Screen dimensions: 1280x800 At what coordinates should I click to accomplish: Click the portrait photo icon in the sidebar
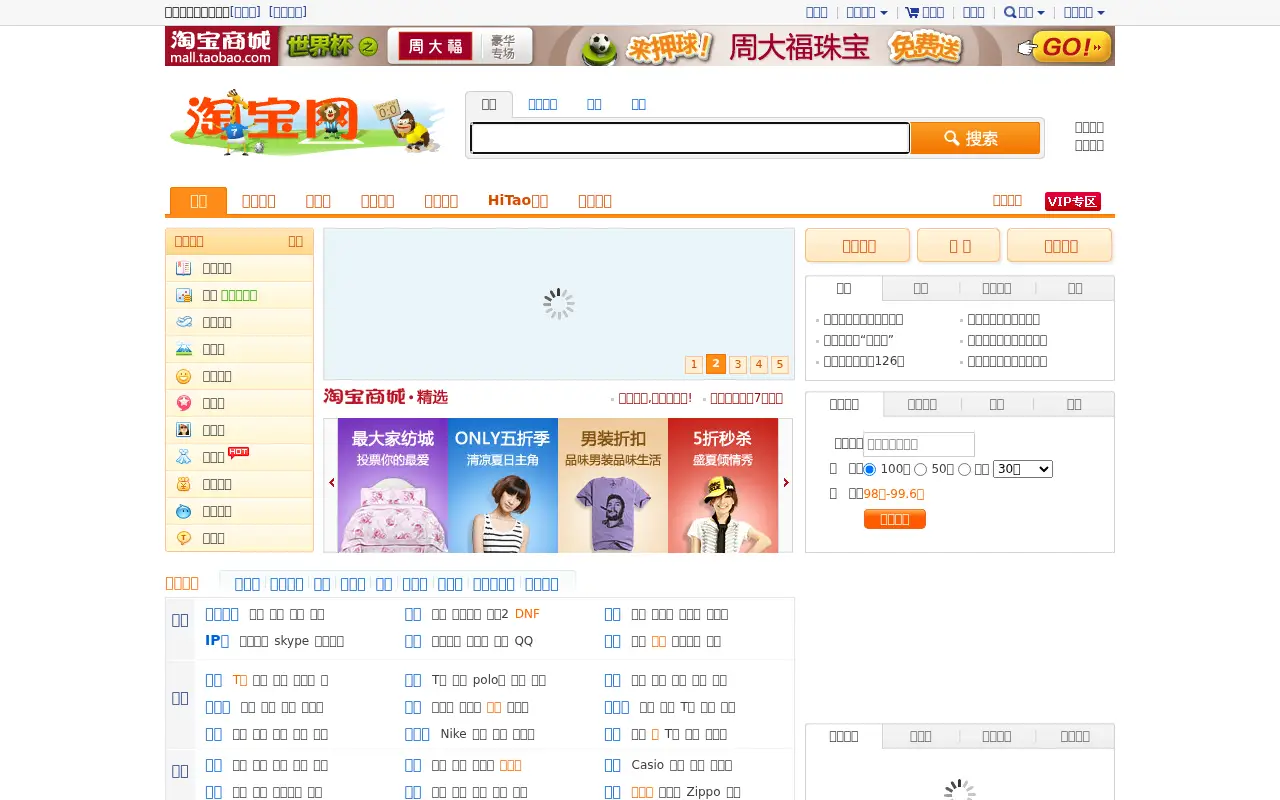(x=183, y=430)
